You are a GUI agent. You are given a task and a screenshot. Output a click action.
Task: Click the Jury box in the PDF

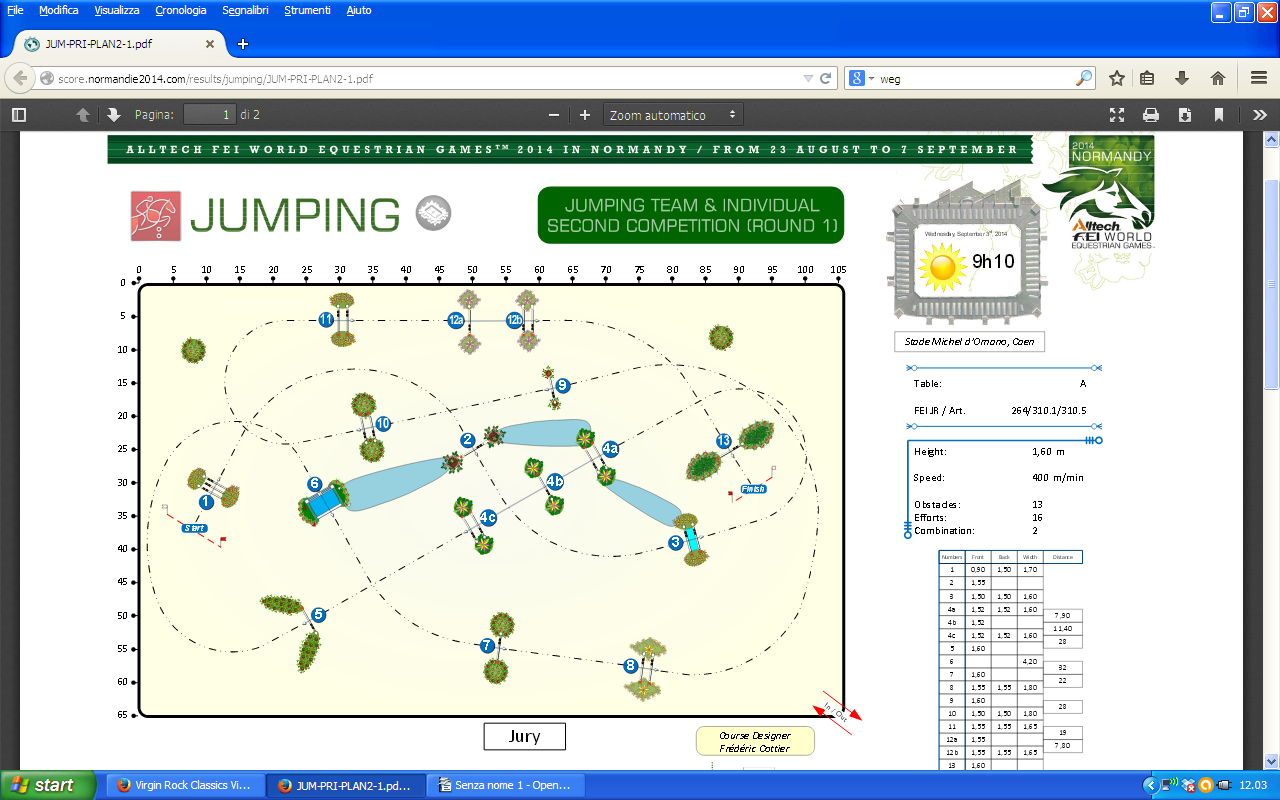(525, 737)
